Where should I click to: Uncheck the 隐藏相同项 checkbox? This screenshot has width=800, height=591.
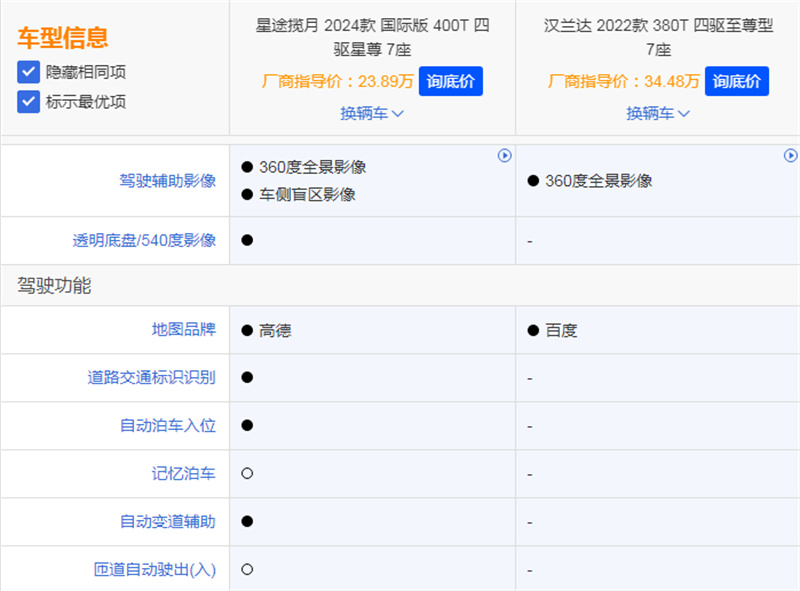click(x=29, y=72)
